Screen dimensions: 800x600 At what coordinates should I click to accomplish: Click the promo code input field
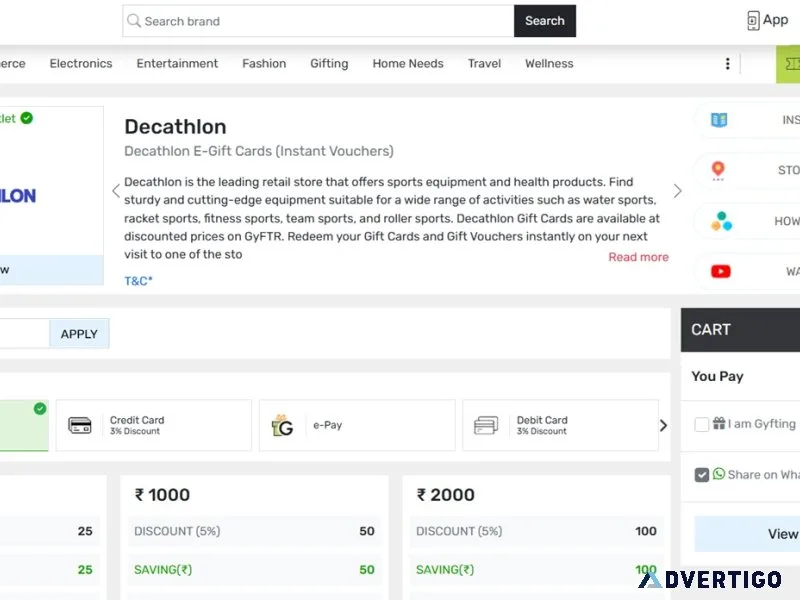point(24,334)
